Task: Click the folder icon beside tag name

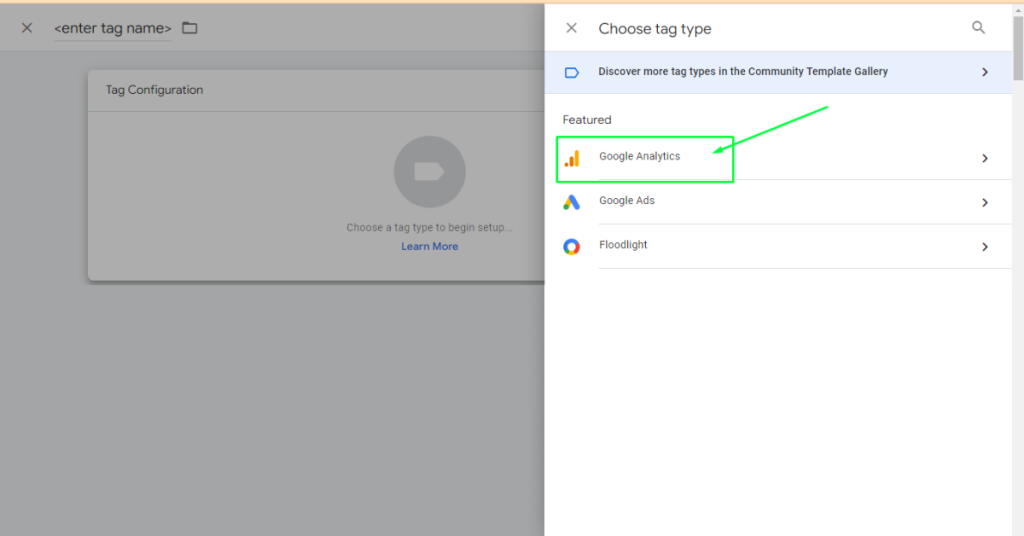Action: [190, 28]
